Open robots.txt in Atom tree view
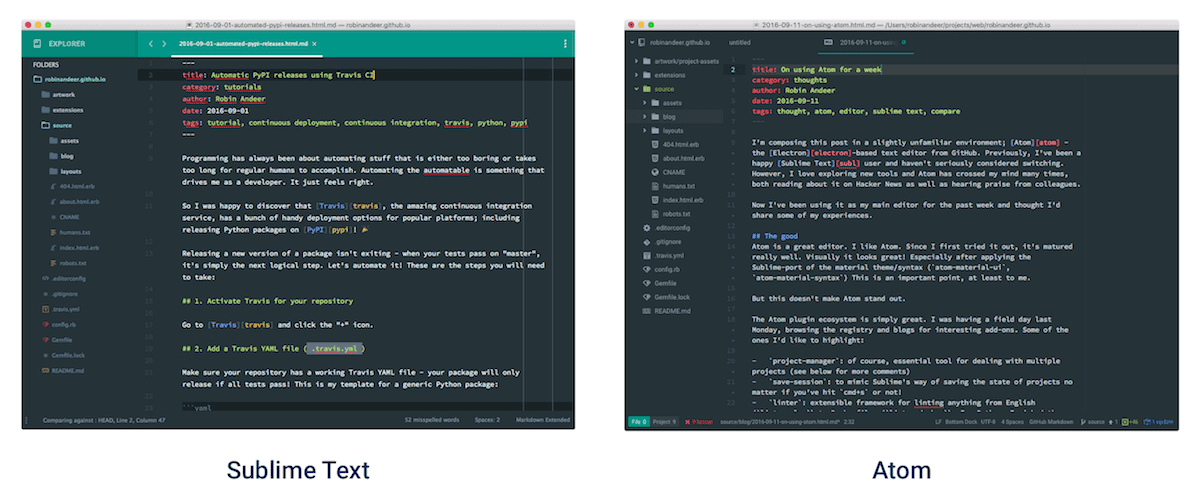 click(672, 215)
